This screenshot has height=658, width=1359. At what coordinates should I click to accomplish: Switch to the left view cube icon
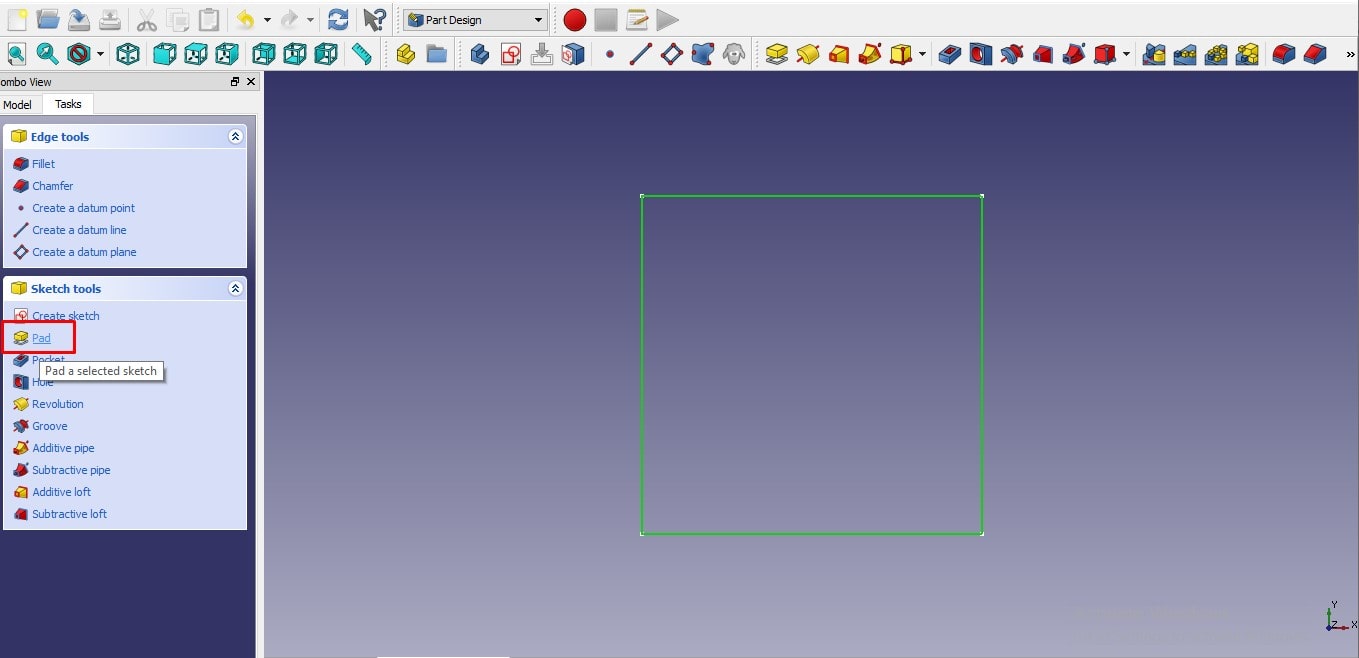click(x=326, y=54)
